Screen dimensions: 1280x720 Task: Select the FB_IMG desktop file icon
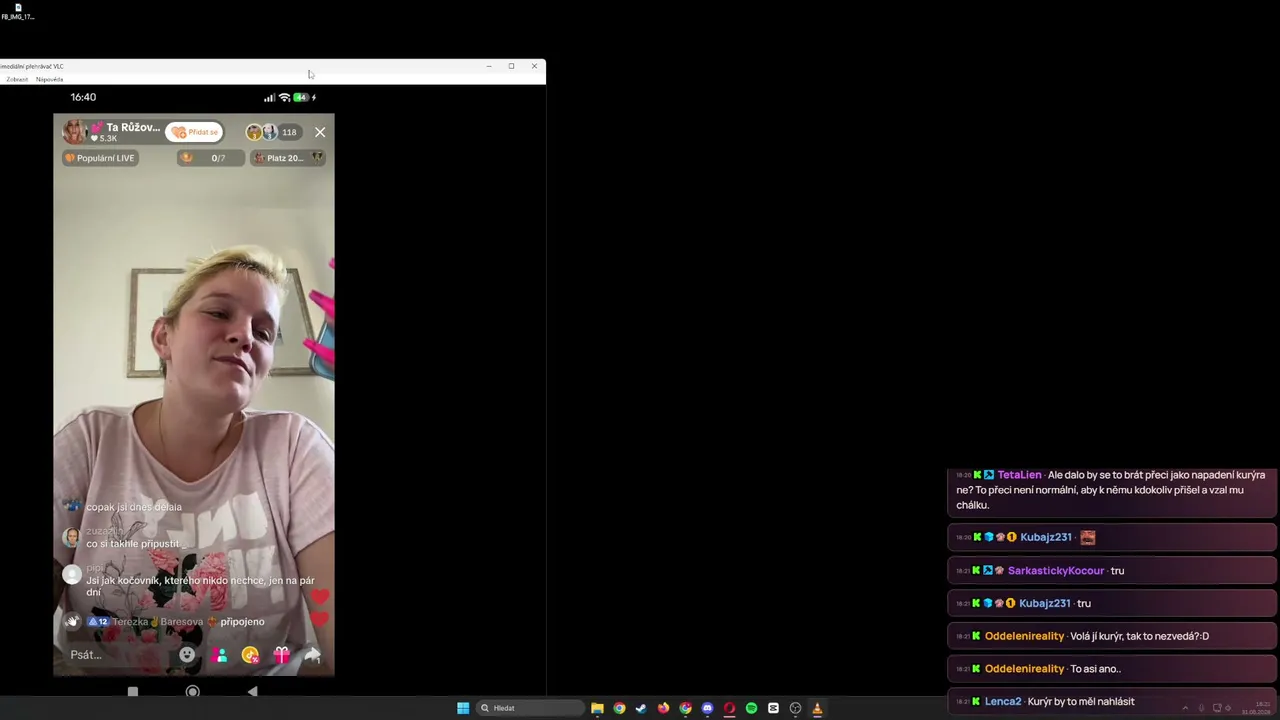pyautogui.click(x=18, y=12)
